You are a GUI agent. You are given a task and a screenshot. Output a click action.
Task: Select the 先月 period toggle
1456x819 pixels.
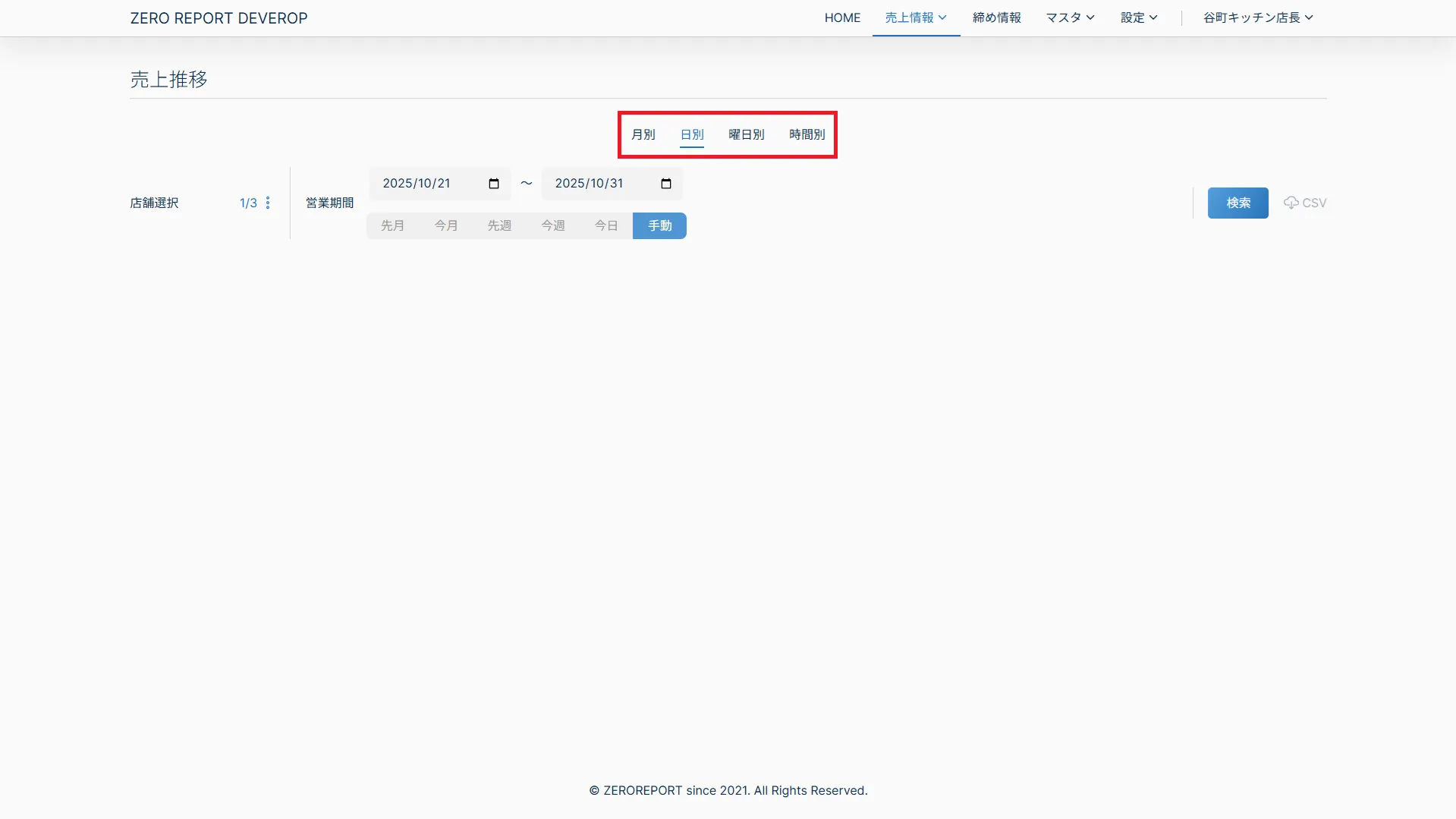pyautogui.click(x=392, y=225)
